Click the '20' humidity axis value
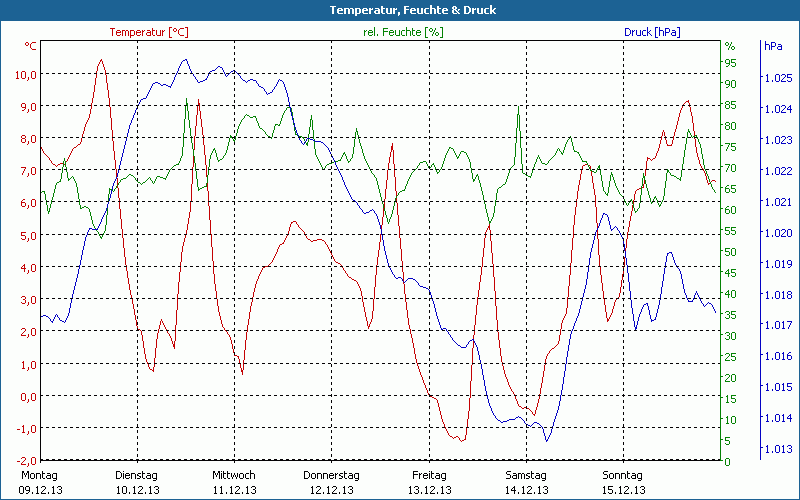Viewport: 800px width, 500px height. tap(731, 378)
